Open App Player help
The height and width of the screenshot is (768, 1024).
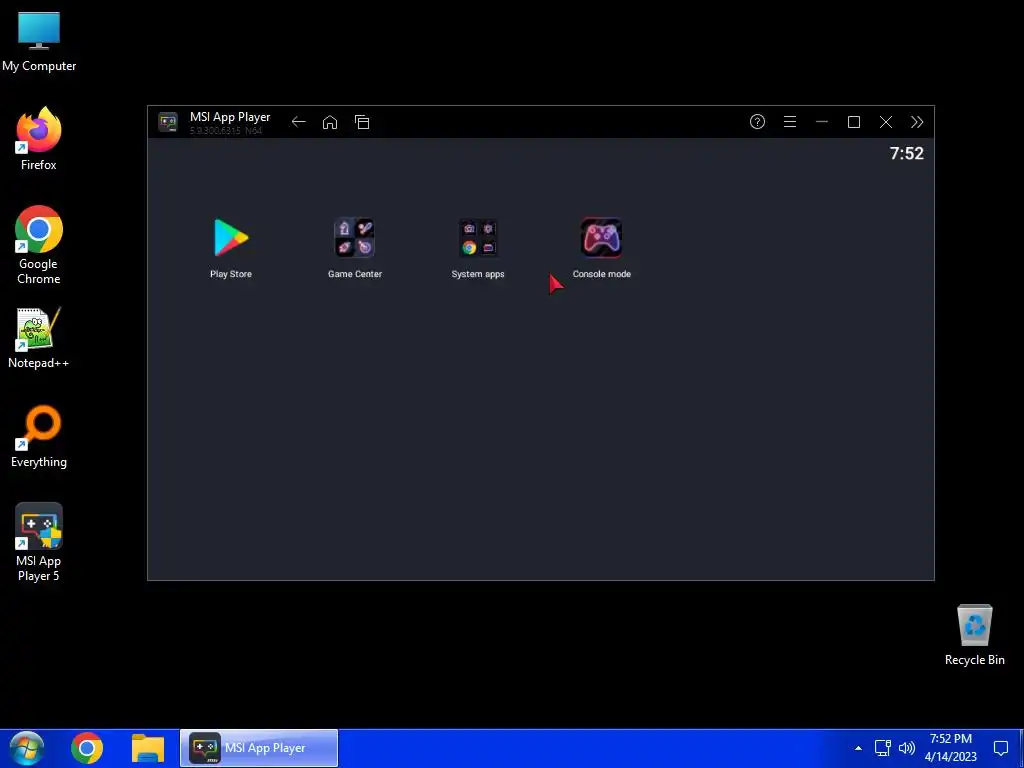pos(757,121)
